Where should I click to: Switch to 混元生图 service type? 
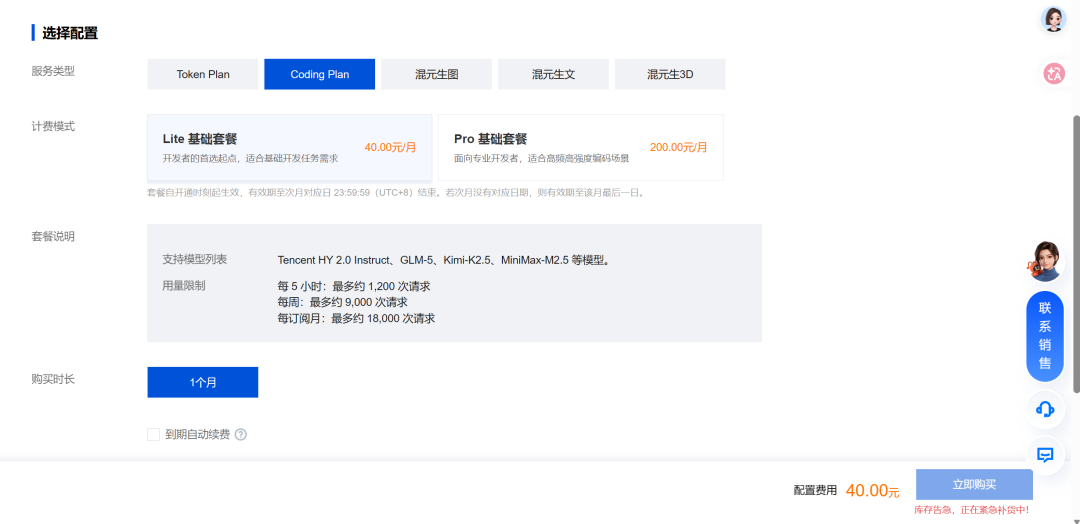pyautogui.click(x=437, y=74)
